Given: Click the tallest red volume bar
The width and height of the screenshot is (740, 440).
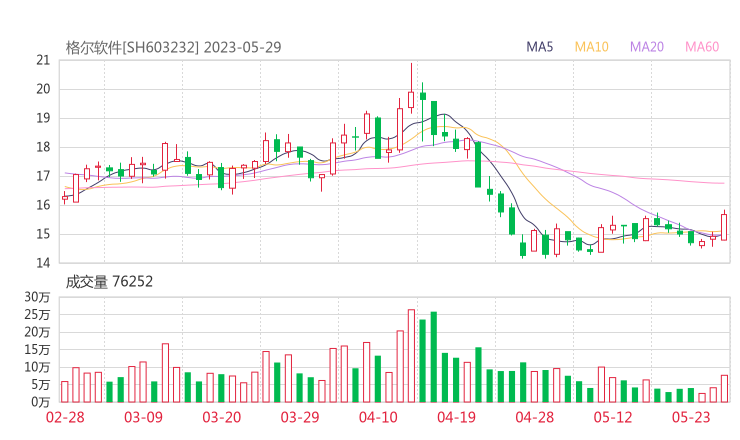Looking at the screenshot, I should (411, 356).
